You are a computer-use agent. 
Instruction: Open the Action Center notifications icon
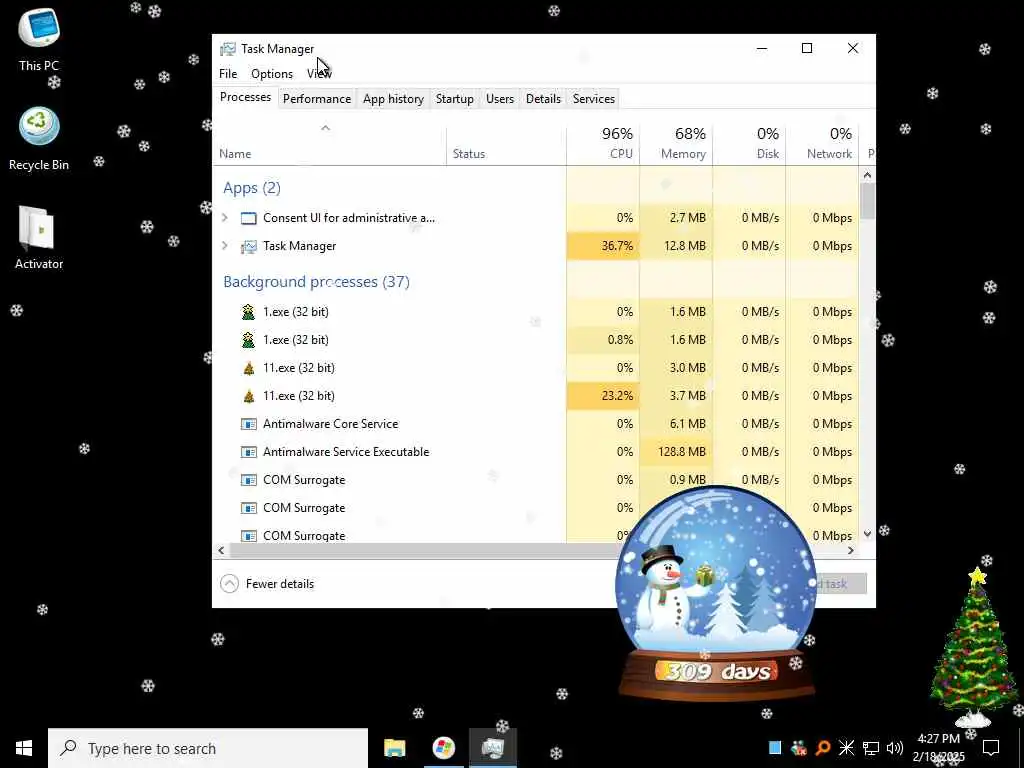991,748
